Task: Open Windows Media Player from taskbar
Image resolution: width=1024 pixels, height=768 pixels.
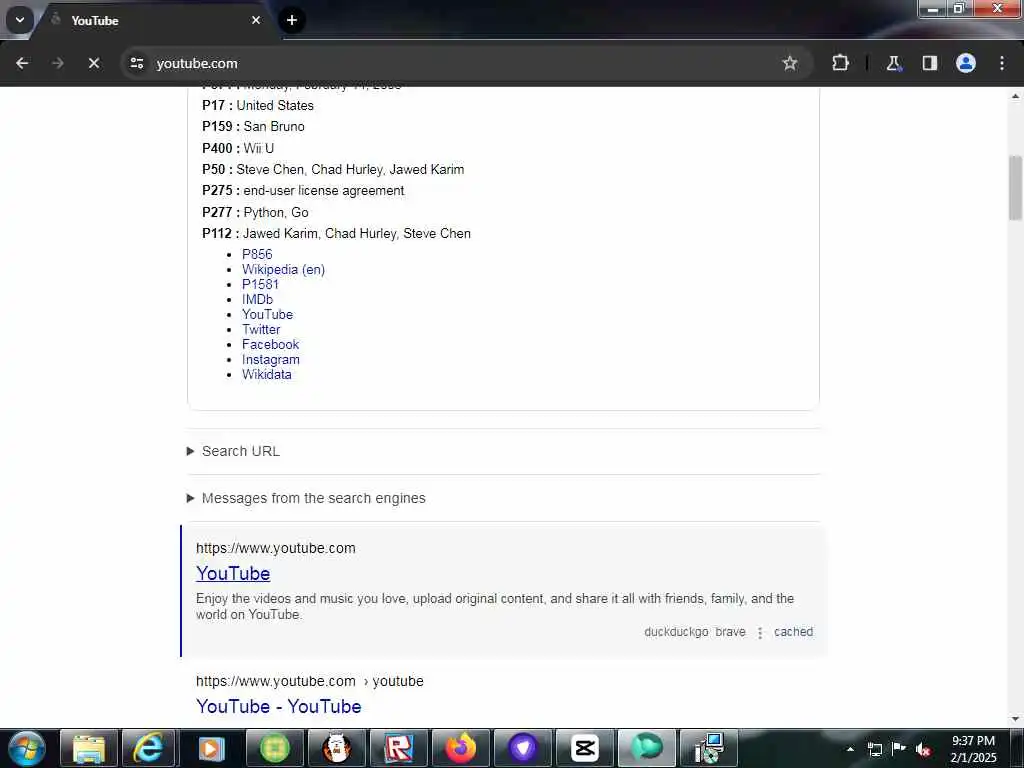Action: 210,748
